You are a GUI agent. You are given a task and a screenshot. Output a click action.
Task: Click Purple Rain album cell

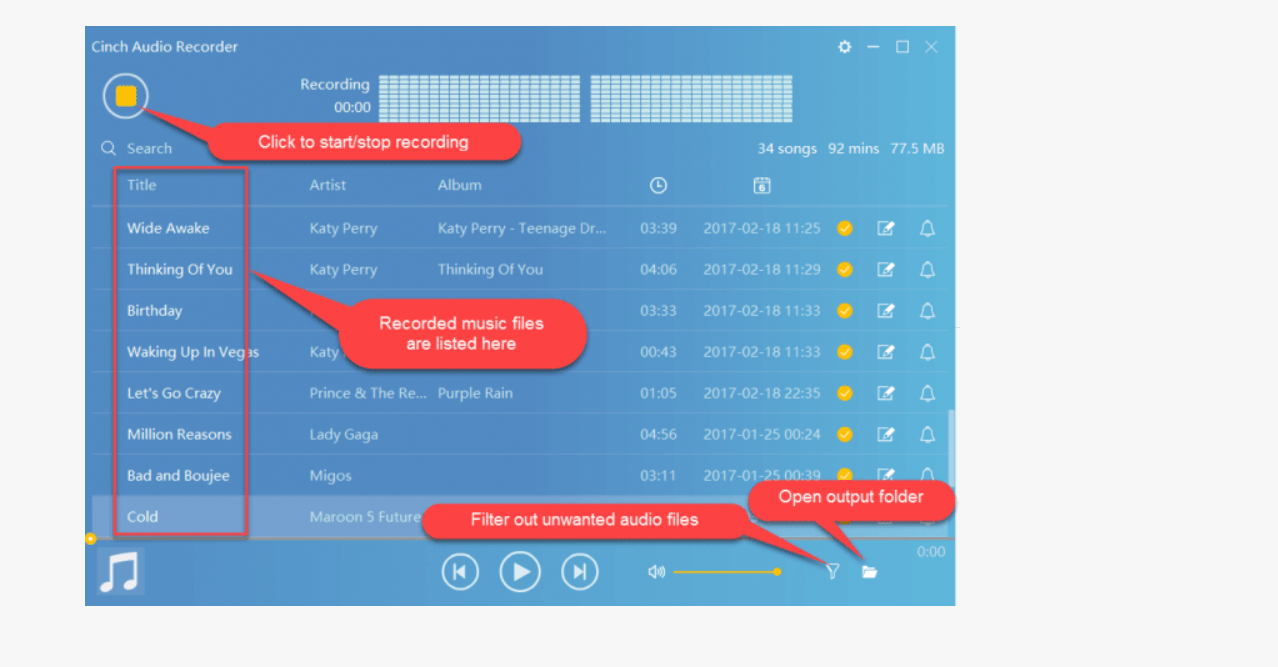click(475, 393)
